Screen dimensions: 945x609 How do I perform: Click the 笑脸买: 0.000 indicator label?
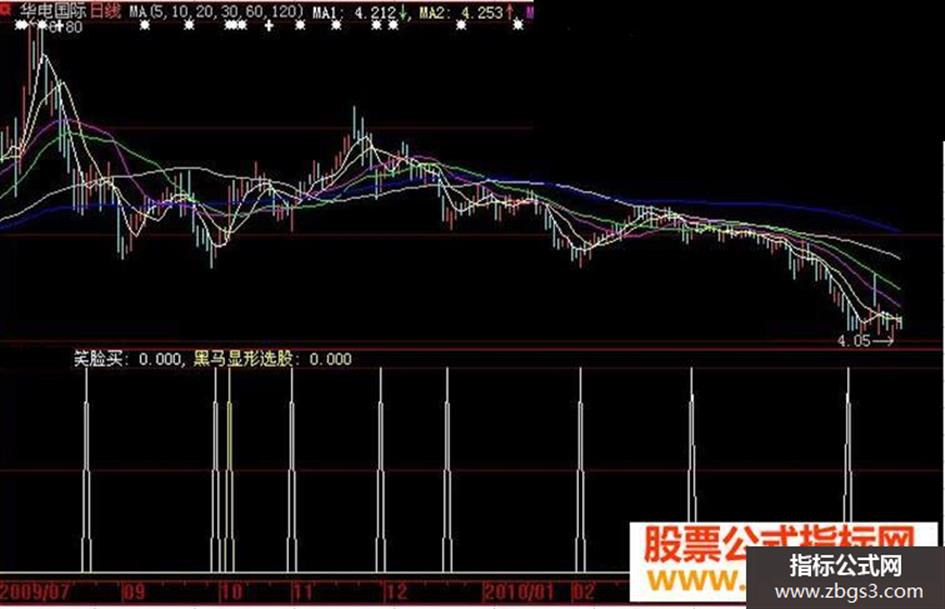coord(127,359)
